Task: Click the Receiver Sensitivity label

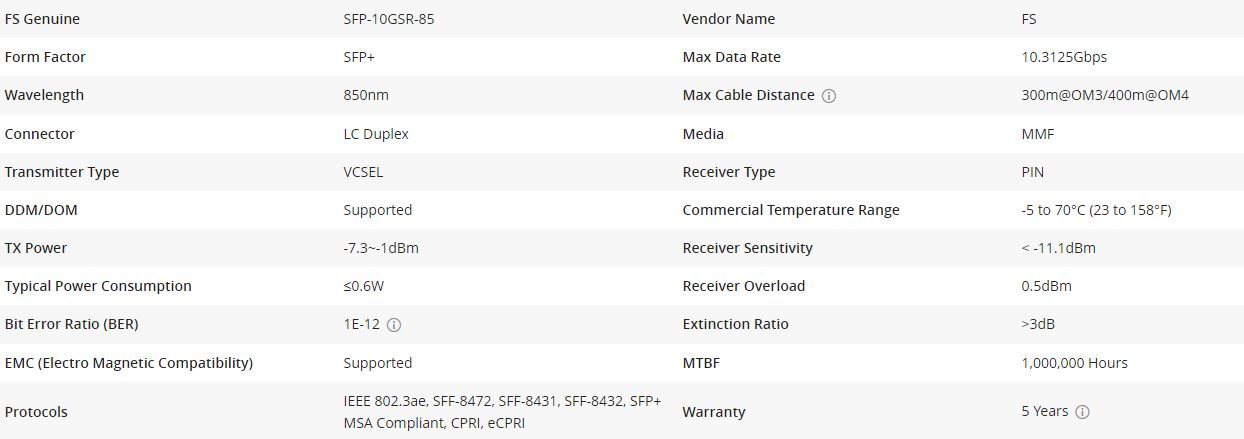Action: click(747, 248)
